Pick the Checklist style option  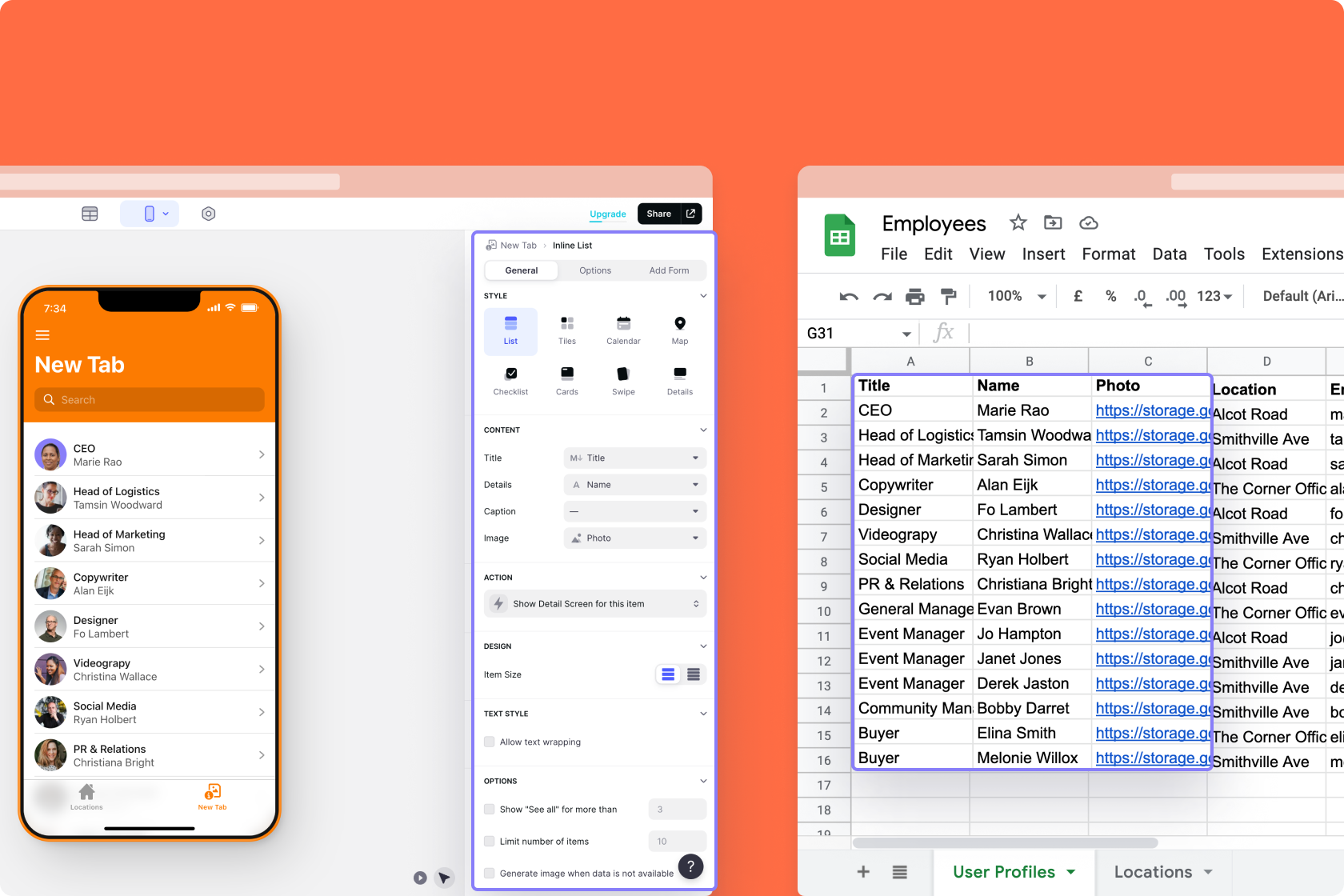pos(510,380)
